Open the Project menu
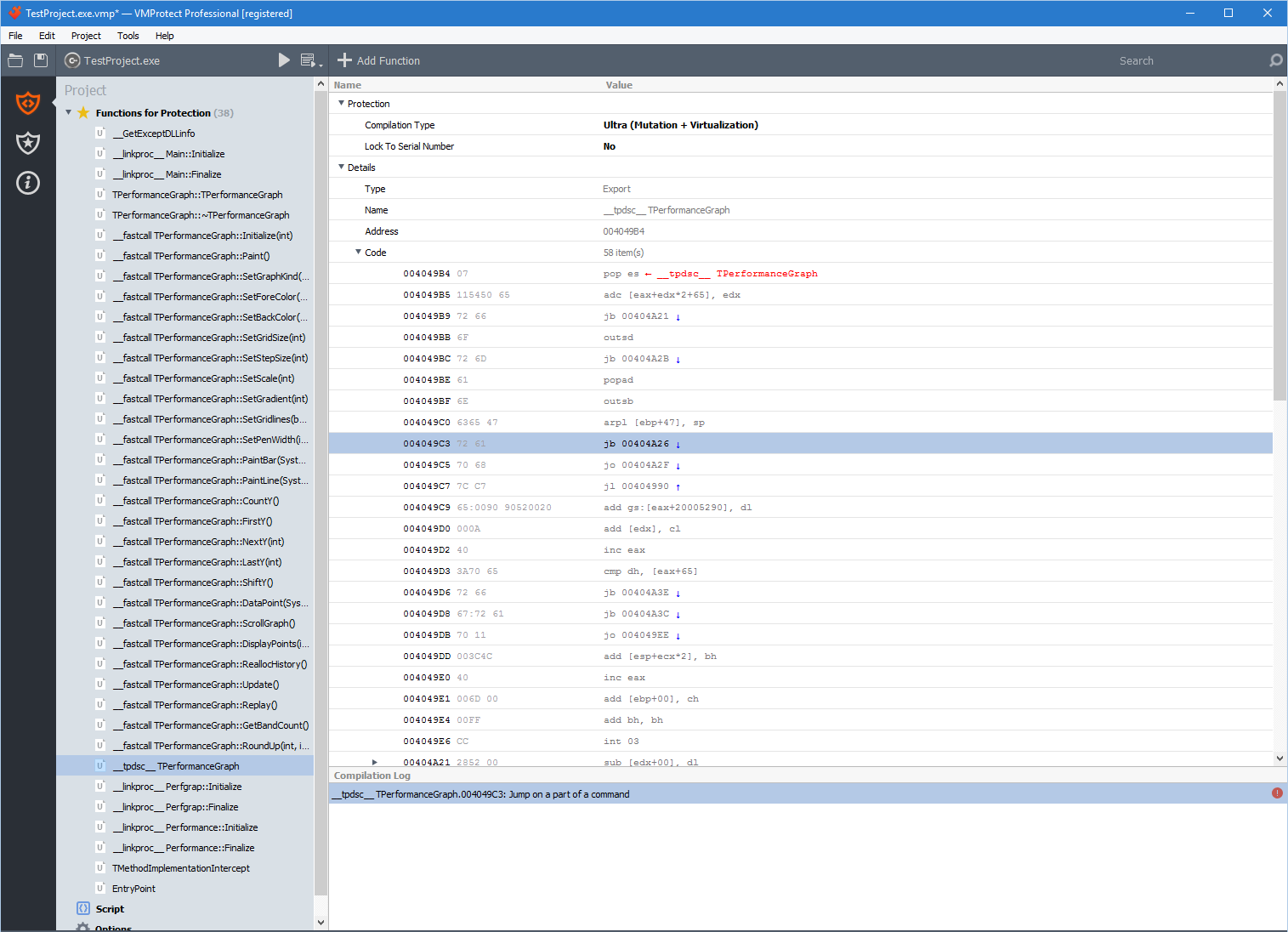This screenshot has height=932, width=1288. (x=86, y=36)
